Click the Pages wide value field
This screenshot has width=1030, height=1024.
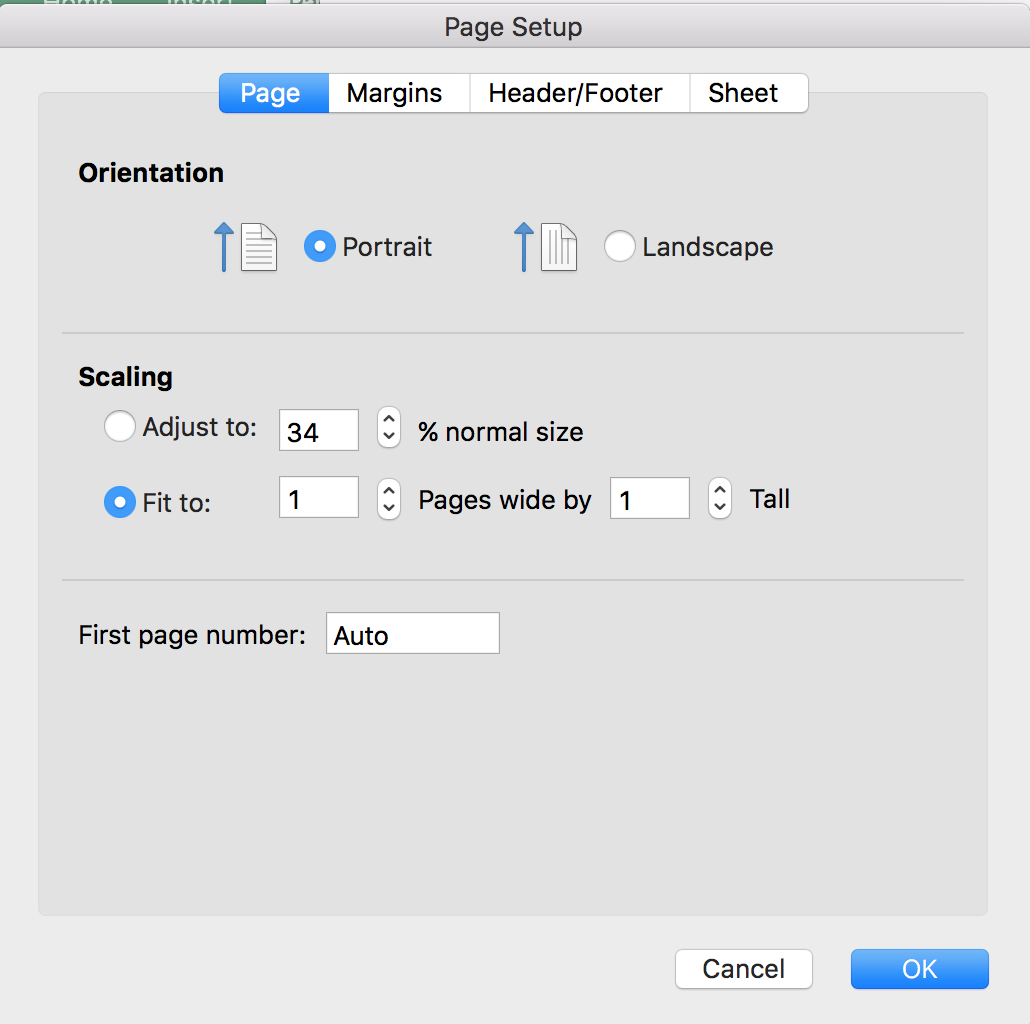click(318, 497)
